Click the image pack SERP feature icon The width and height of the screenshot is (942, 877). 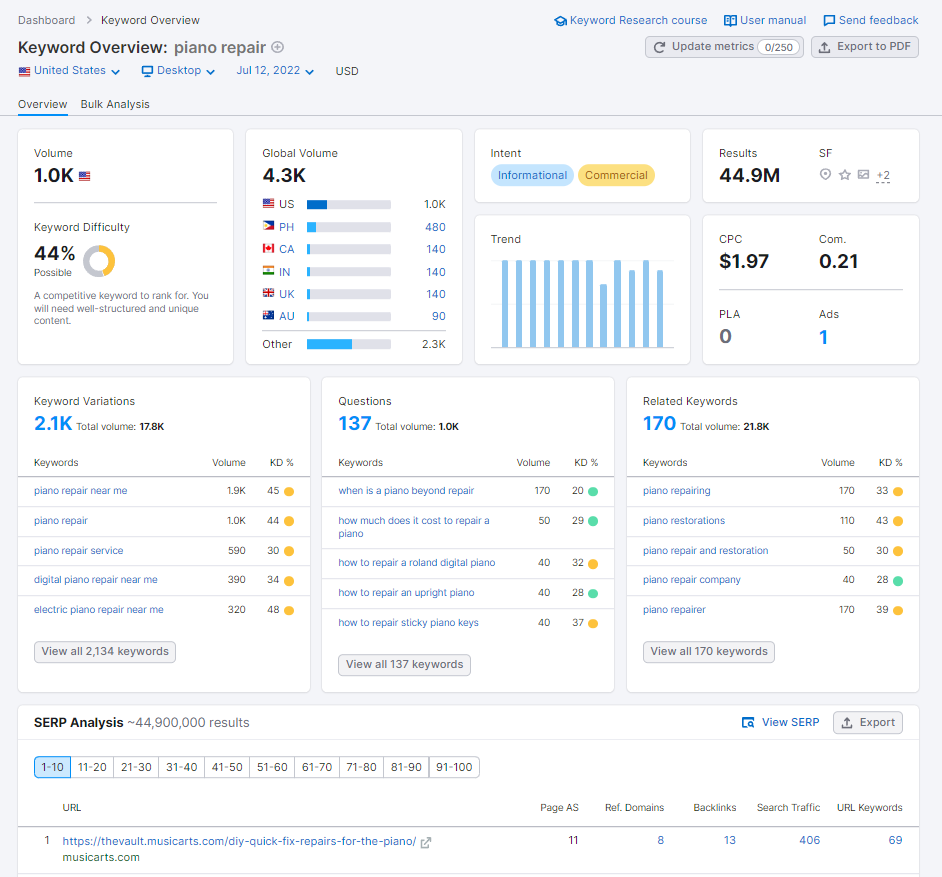point(863,174)
